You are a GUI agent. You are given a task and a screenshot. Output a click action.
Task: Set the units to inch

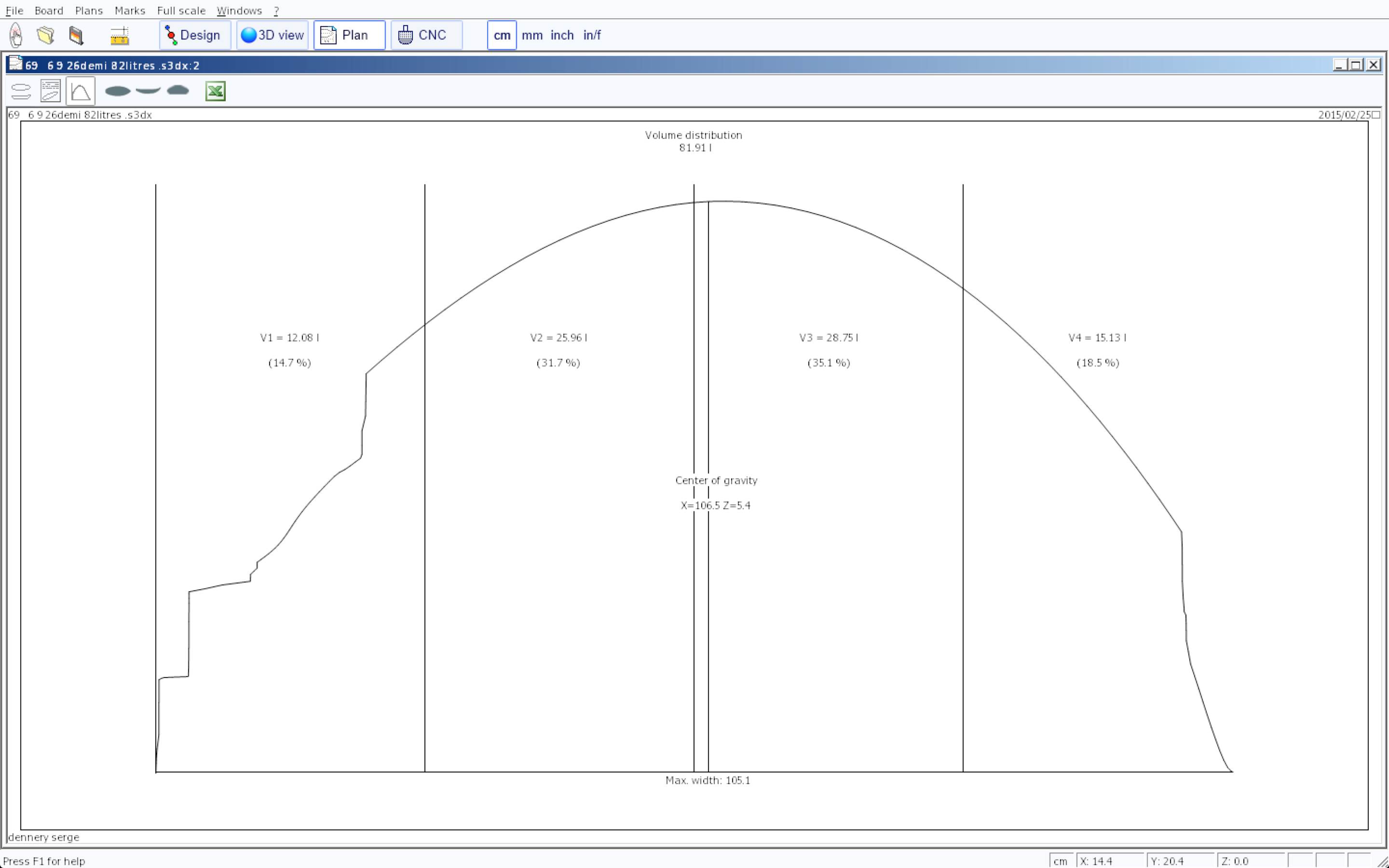coord(561,35)
